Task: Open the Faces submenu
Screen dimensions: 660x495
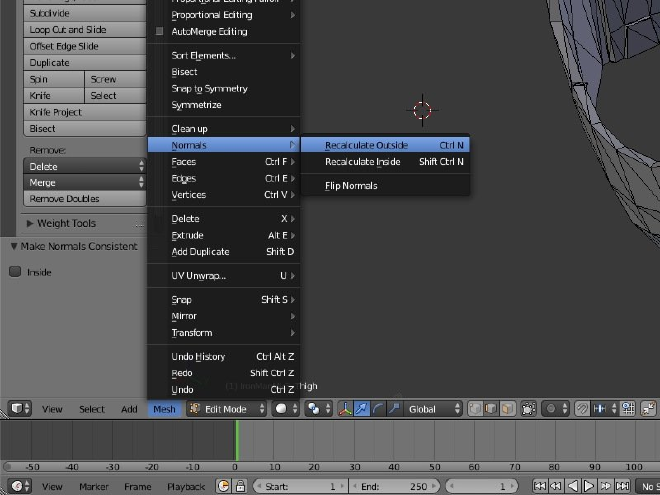Action: (224, 162)
